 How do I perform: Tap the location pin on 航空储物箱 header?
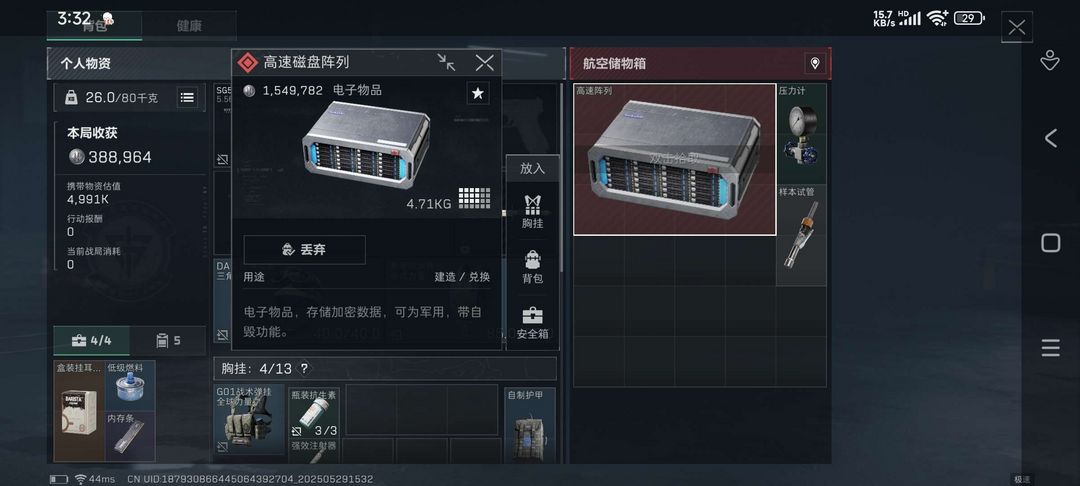click(815, 64)
